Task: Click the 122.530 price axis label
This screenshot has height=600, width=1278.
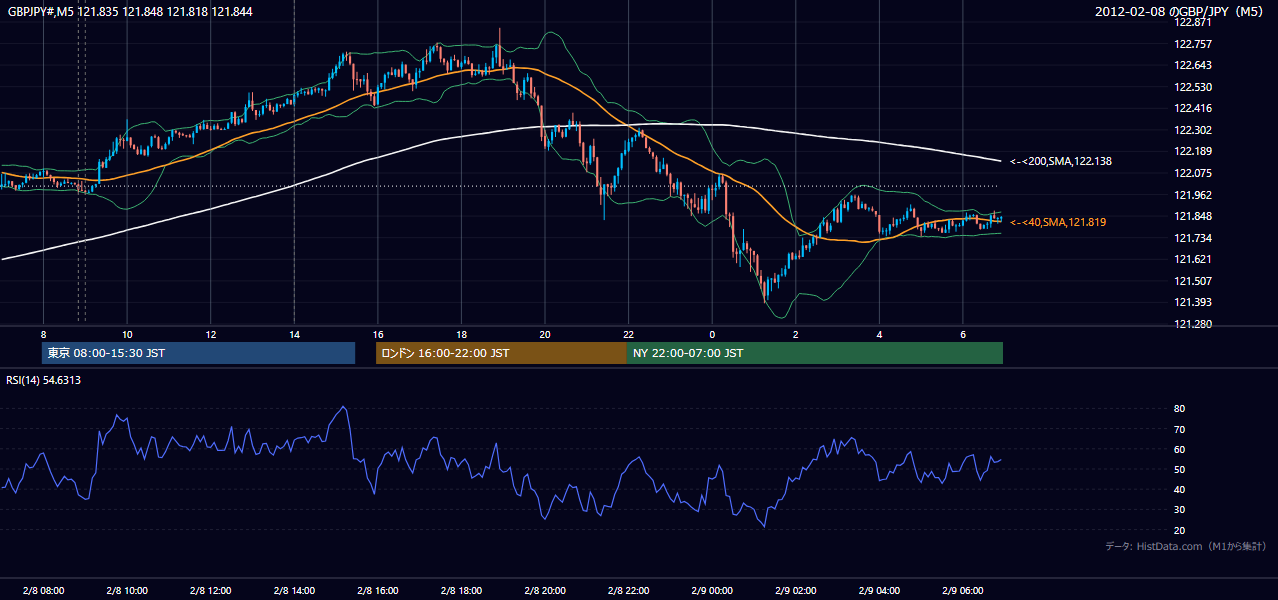Action: pos(1193,87)
